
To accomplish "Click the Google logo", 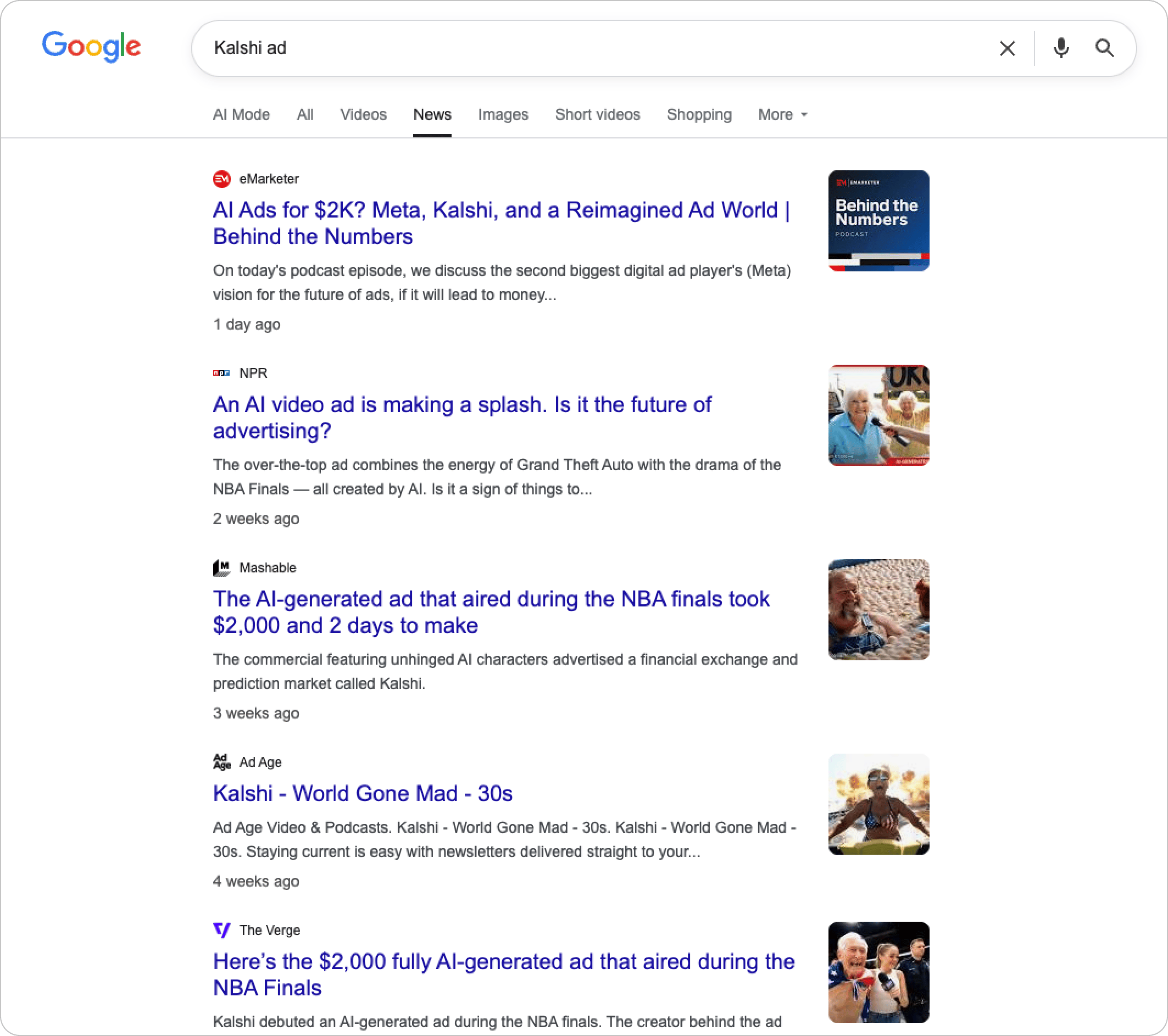I will (91, 46).
